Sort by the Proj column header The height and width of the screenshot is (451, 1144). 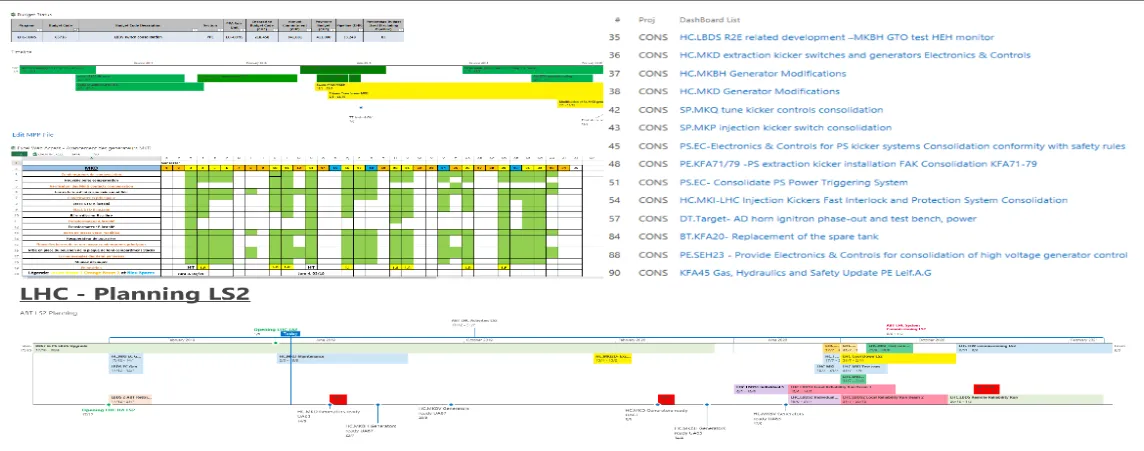[x=646, y=20]
